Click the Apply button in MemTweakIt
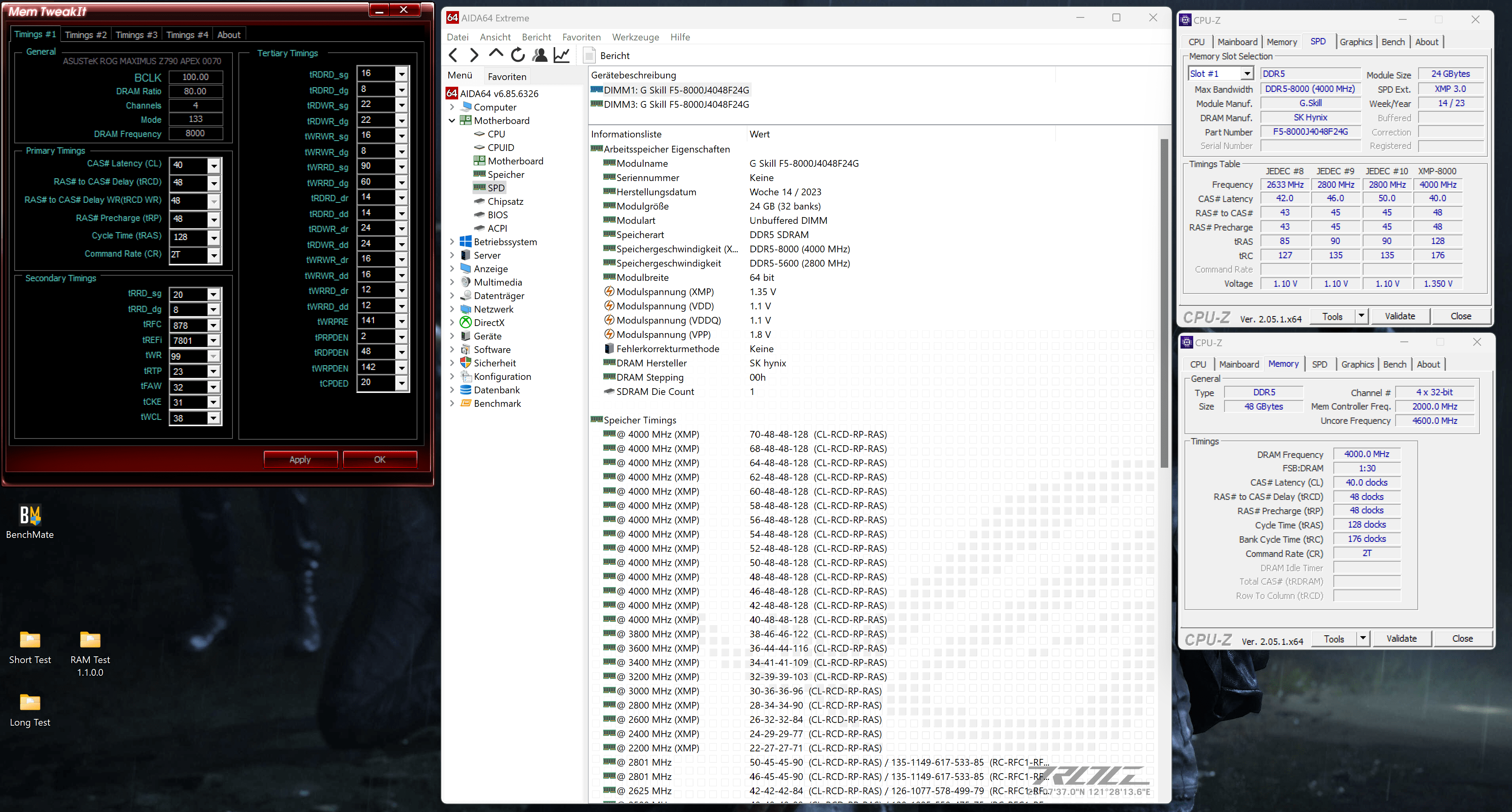The height and width of the screenshot is (812, 1512). tap(300, 459)
